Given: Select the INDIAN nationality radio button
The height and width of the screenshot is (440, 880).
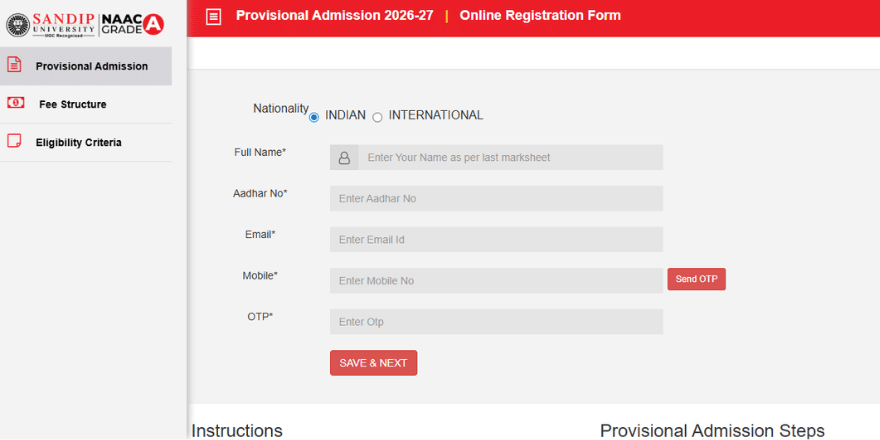Looking at the screenshot, I should [x=314, y=117].
